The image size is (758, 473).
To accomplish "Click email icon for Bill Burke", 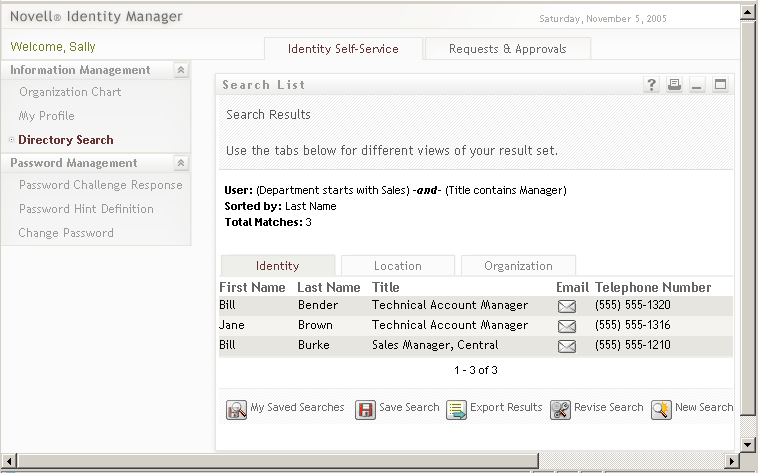I will (567, 346).
